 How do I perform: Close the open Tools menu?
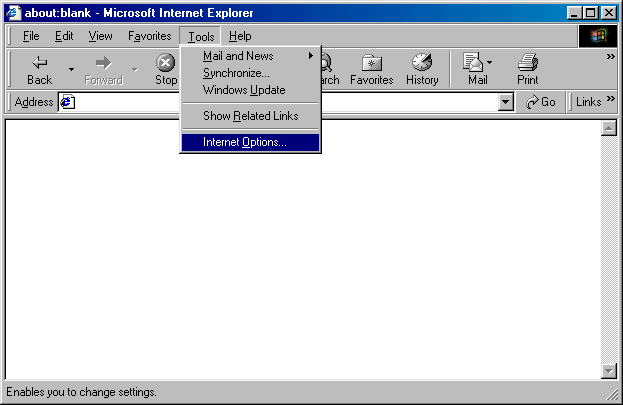201,37
